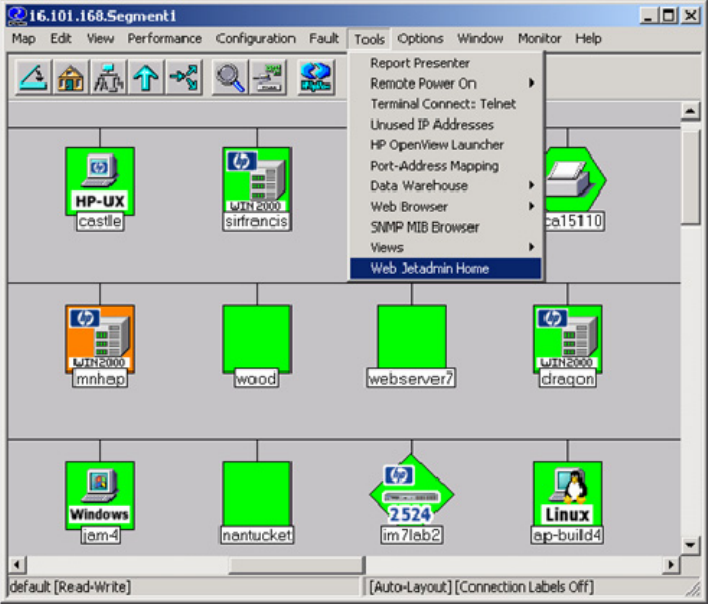Open the Window menu
This screenshot has width=708, height=604.
480,39
